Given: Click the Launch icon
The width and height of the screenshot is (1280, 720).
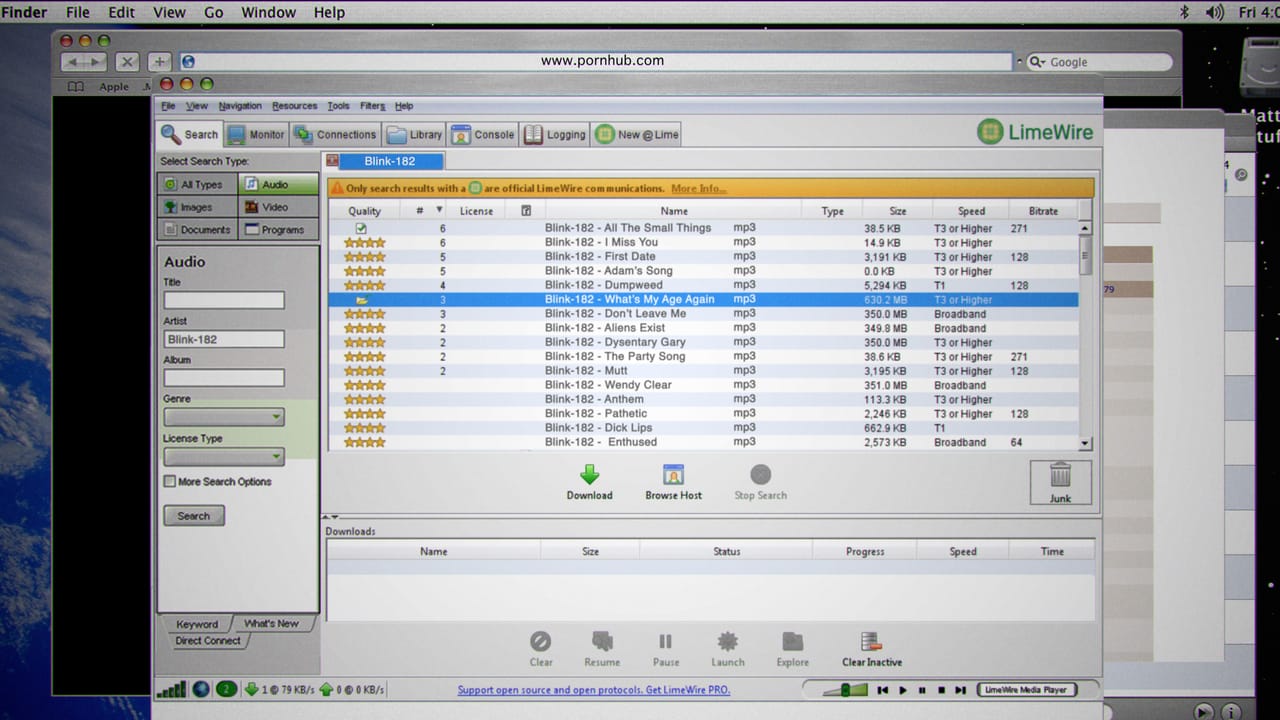Looking at the screenshot, I should [728, 641].
